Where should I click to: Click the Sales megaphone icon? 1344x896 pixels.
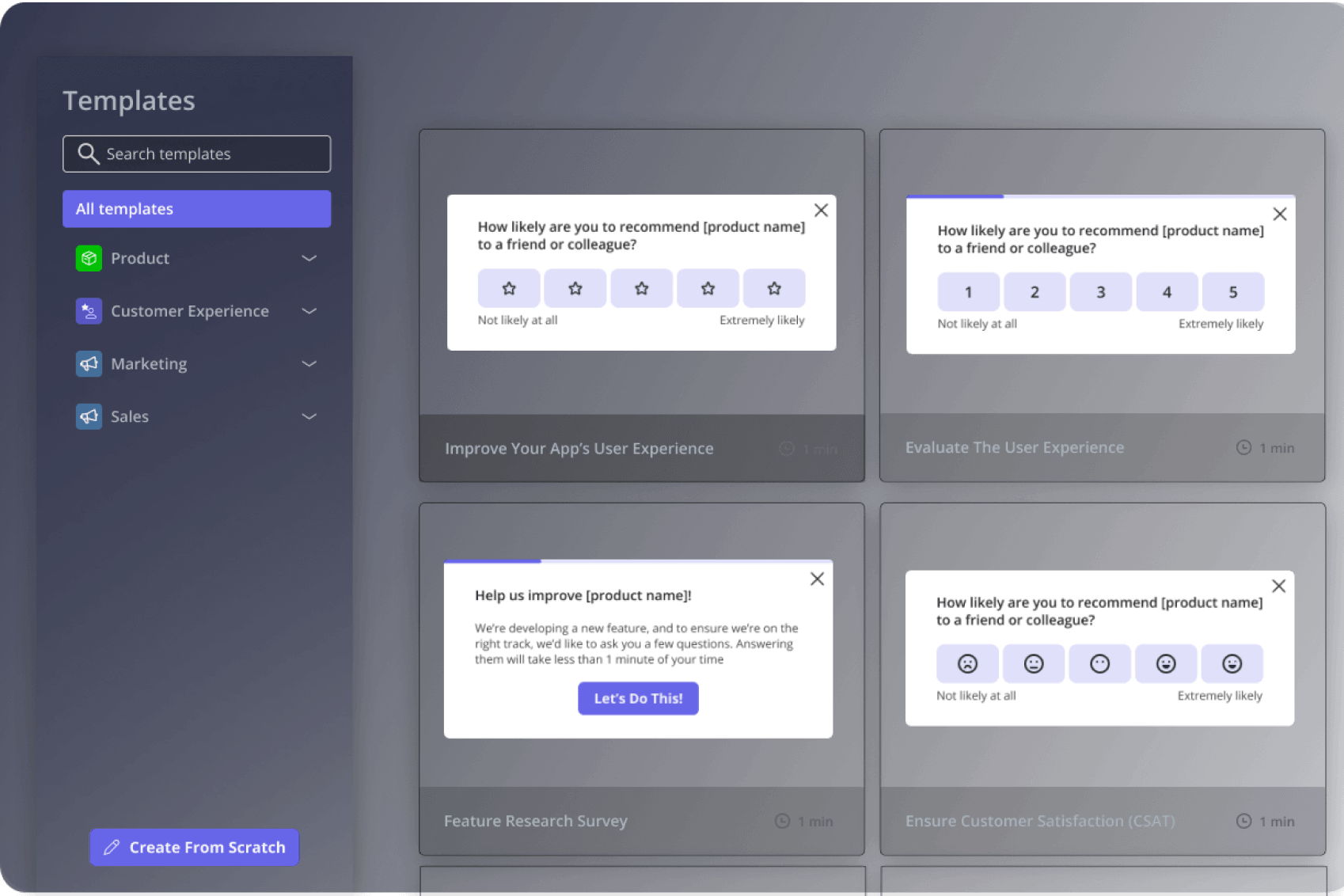point(89,416)
